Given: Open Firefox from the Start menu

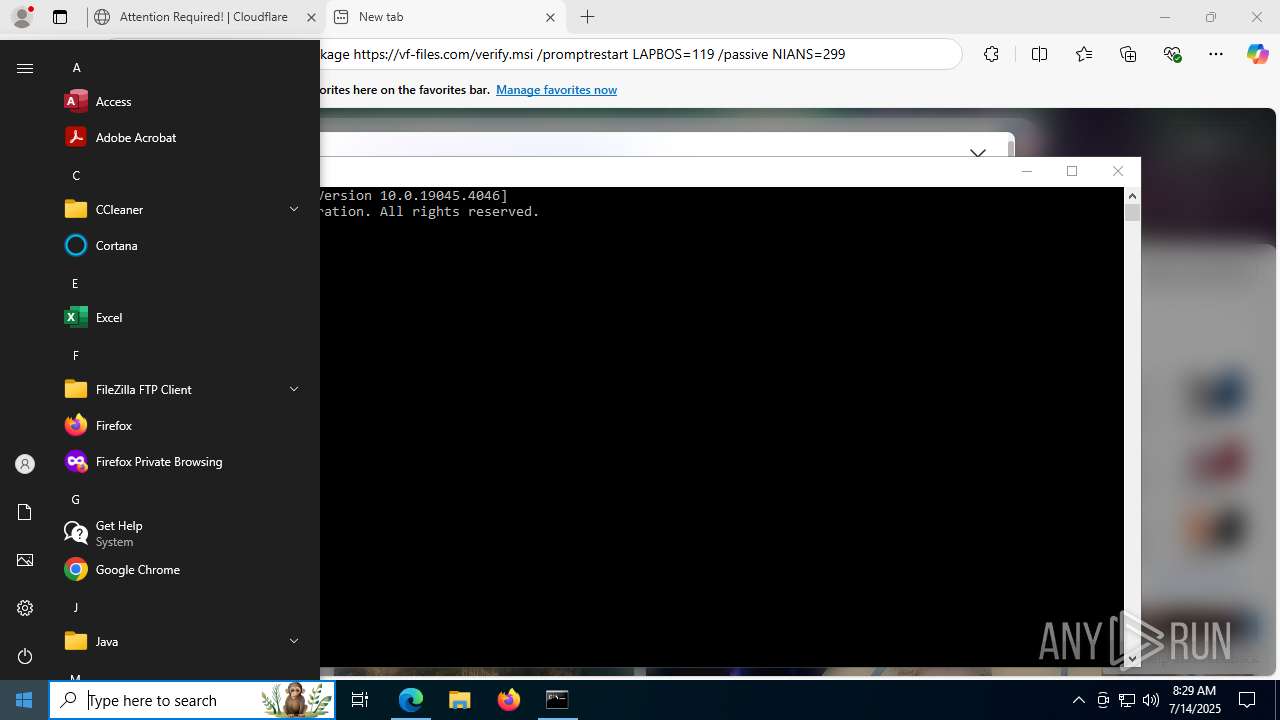Looking at the screenshot, I should pyautogui.click(x=183, y=425).
